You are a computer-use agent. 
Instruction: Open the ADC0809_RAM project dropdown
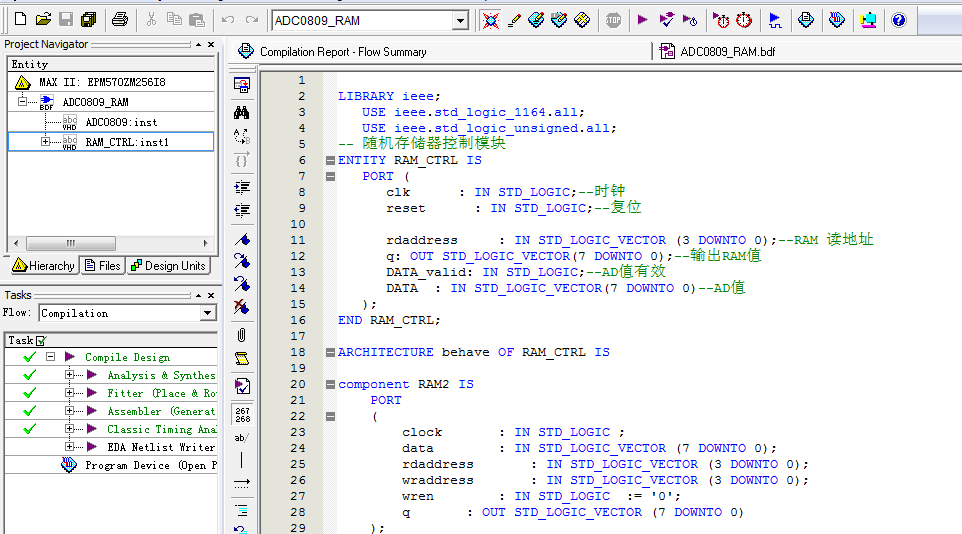pos(460,20)
